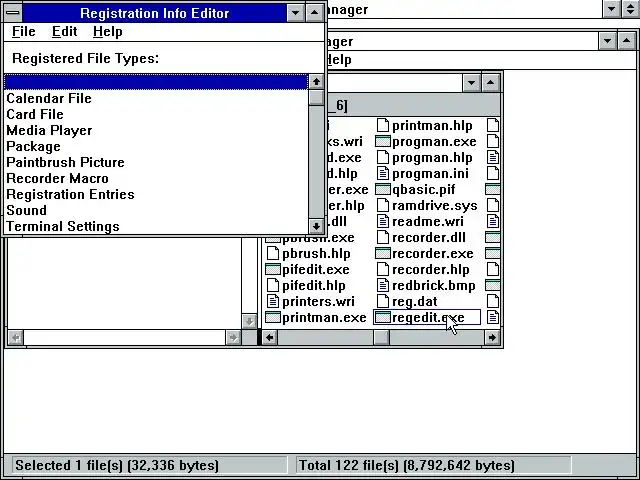640x480 pixels.
Task: Click directory tree pane right scroll arrow
Action: pos(233,338)
